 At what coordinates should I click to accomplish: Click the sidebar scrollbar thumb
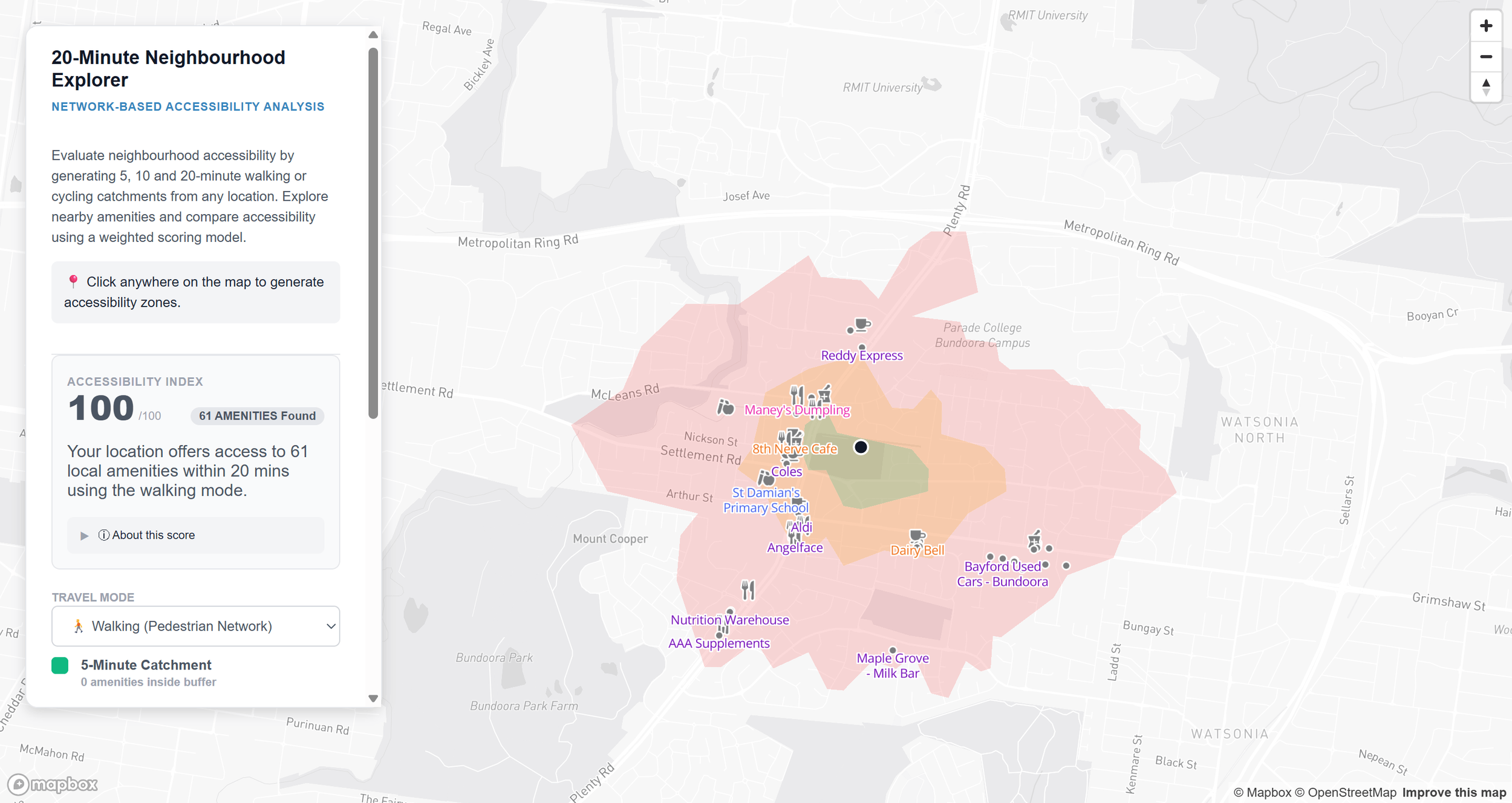coord(373,233)
